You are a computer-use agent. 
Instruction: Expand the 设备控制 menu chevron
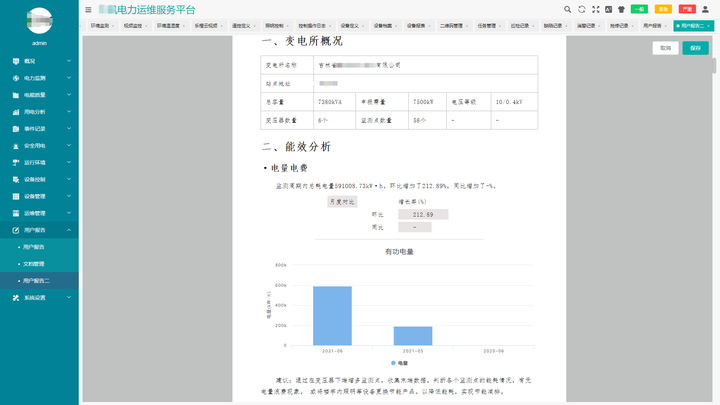click(69, 180)
